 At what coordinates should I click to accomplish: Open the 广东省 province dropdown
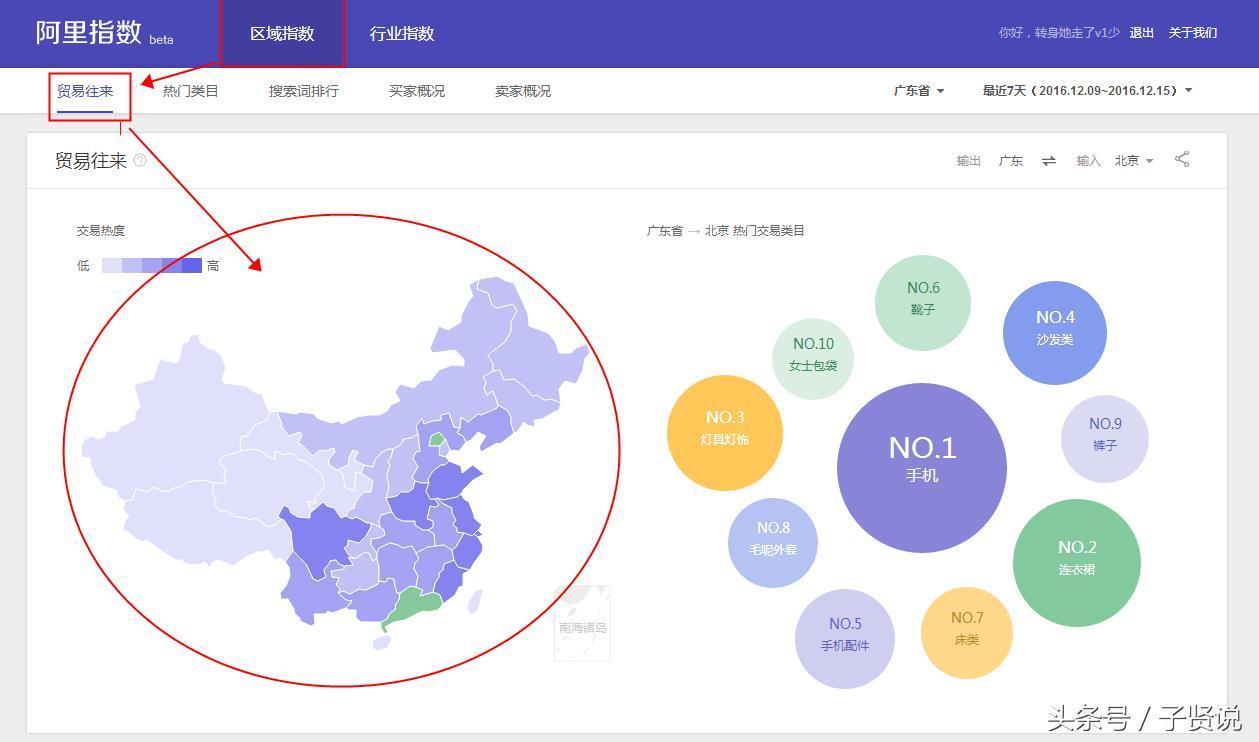pyautogui.click(x=919, y=91)
